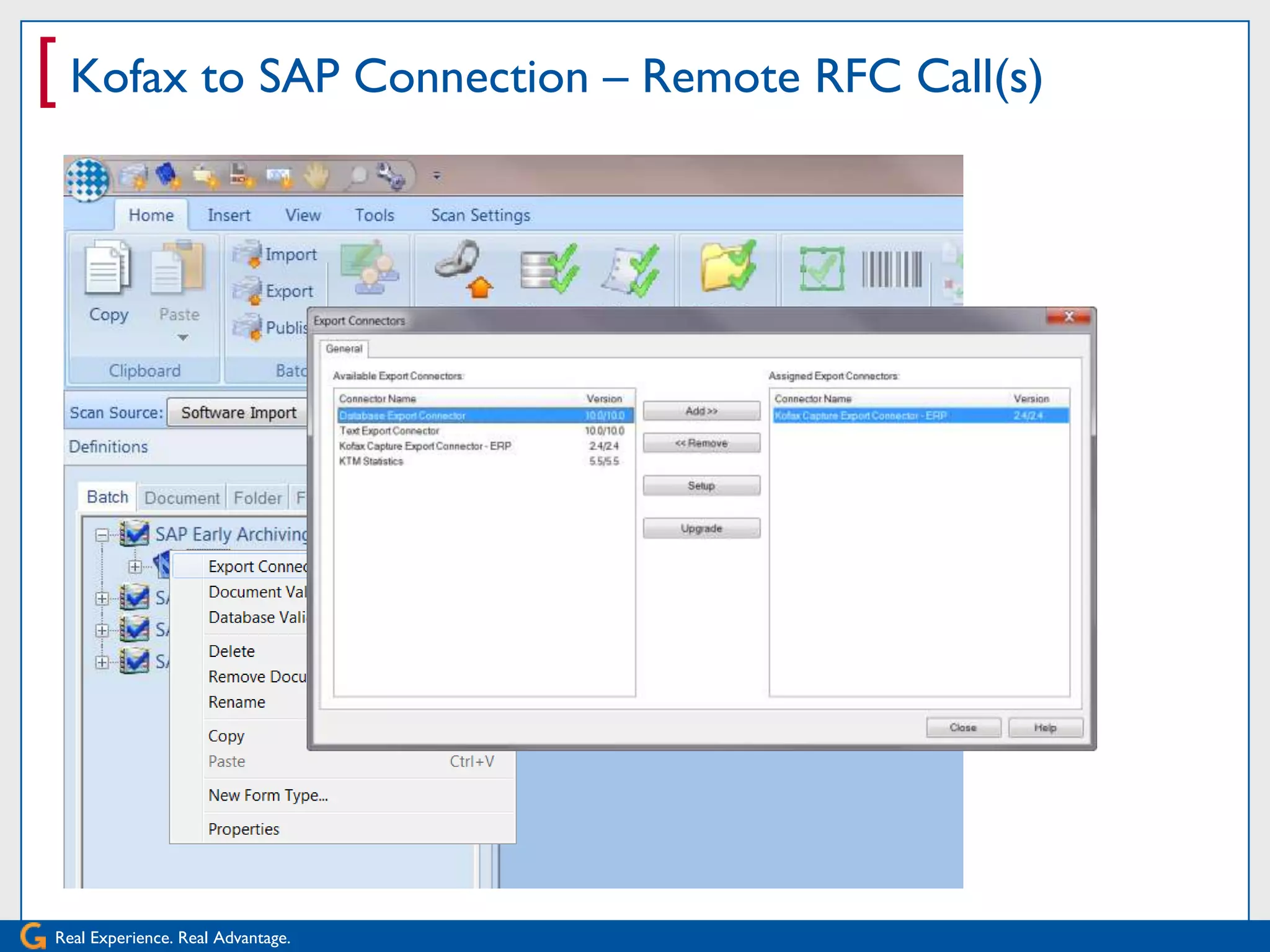
Task: Open the Tools ribbon tab
Action: (x=375, y=216)
